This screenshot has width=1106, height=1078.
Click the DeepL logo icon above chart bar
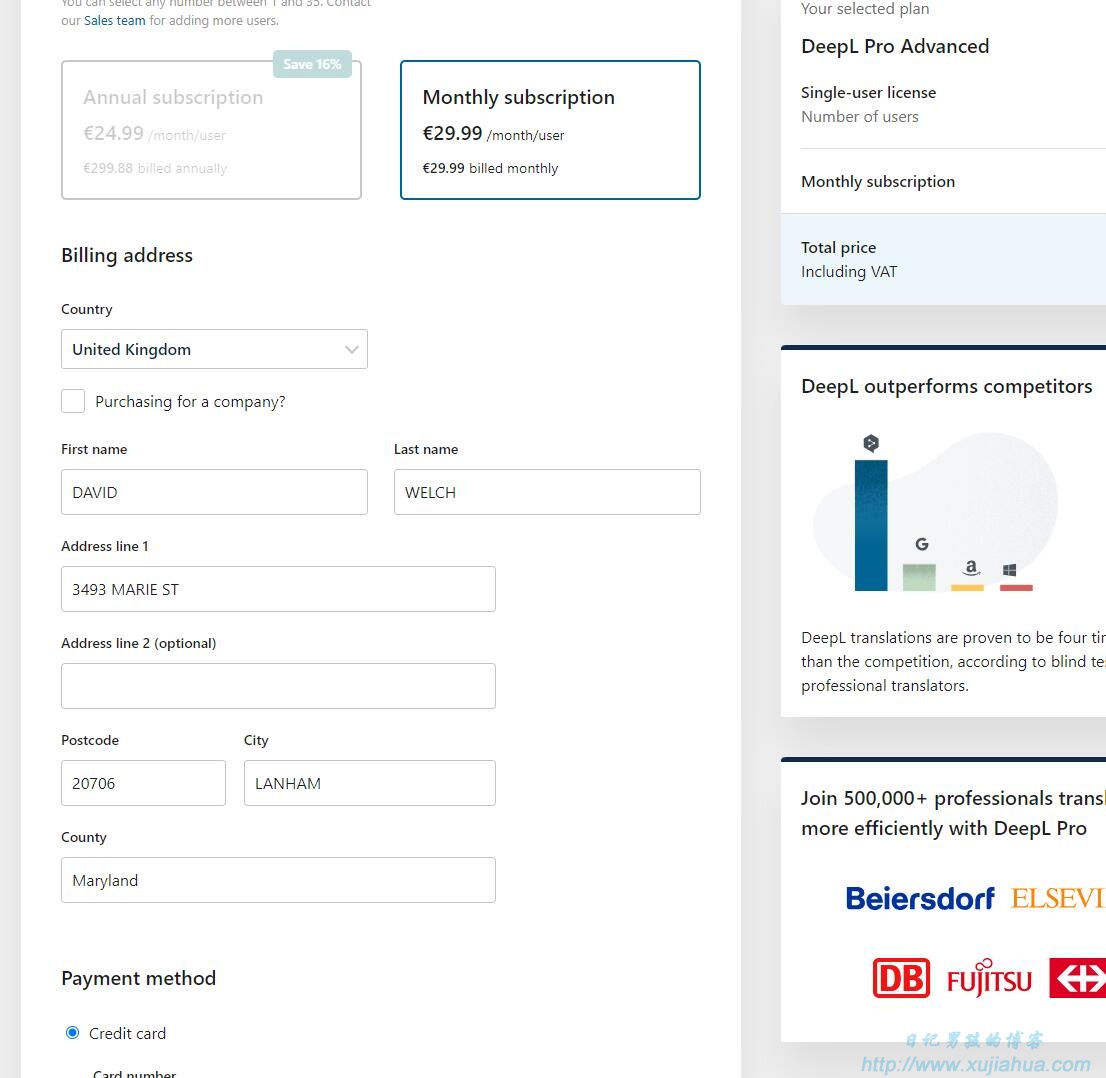point(871,443)
